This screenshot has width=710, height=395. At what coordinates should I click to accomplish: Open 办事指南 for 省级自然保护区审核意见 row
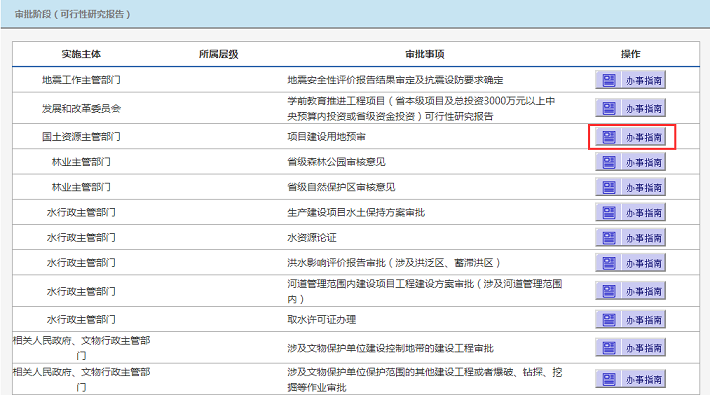(x=630, y=188)
